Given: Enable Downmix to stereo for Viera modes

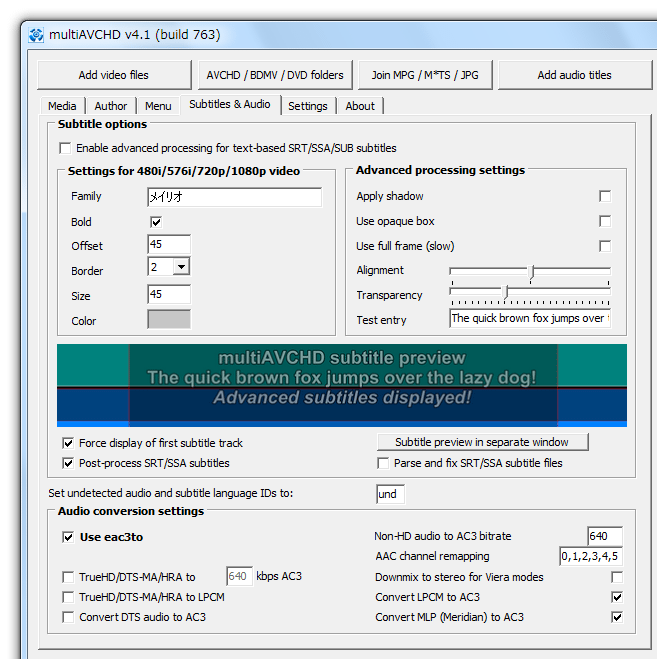Looking at the screenshot, I should tap(617, 577).
